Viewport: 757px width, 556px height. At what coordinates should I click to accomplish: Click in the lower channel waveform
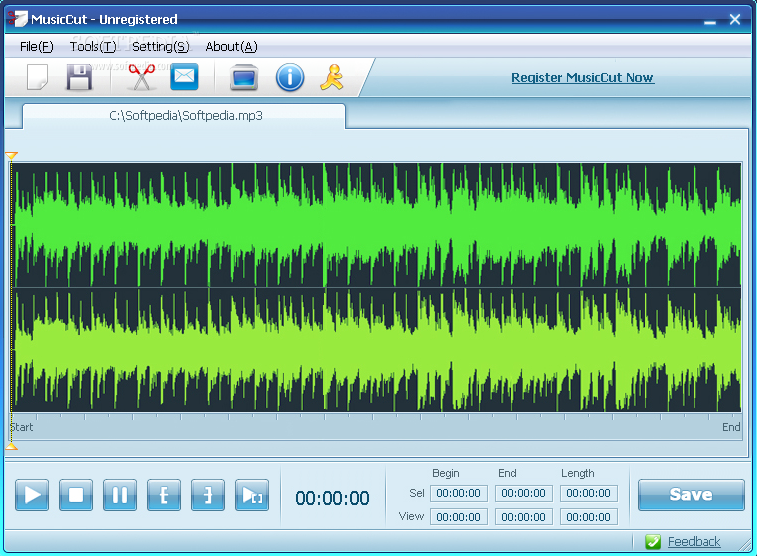point(376,350)
